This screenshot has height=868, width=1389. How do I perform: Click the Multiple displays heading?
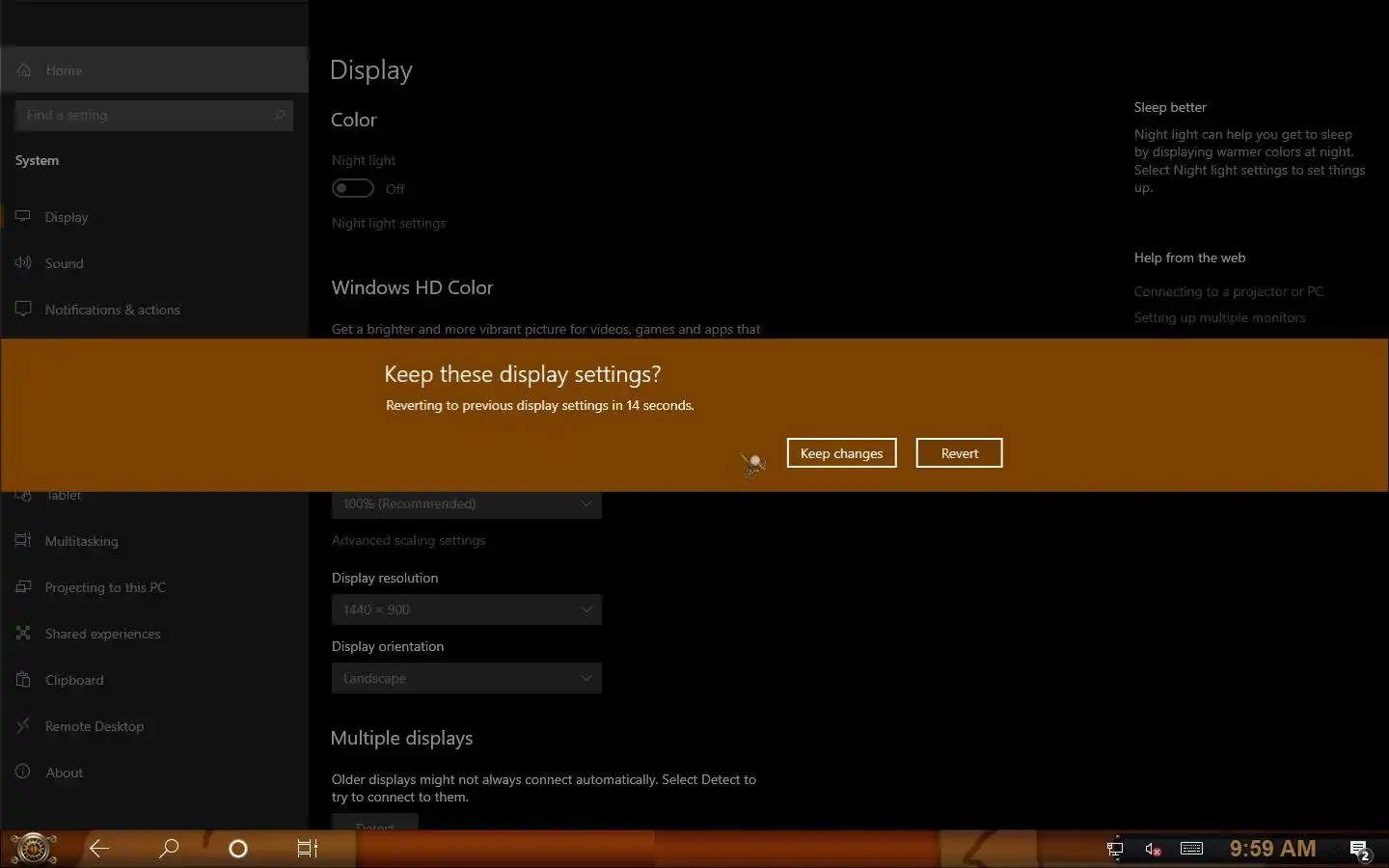point(401,738)
